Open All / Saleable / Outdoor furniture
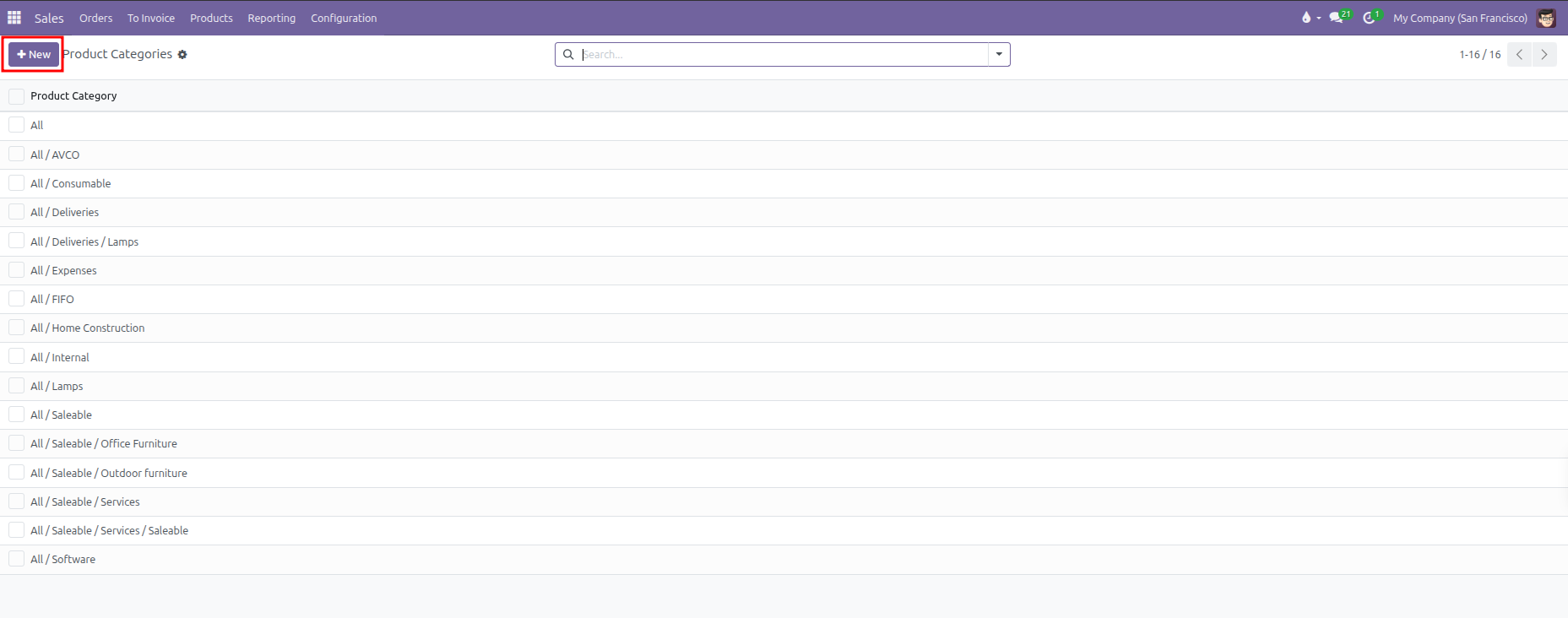Screen dimensions: 1568x618 tap(109, 473)
